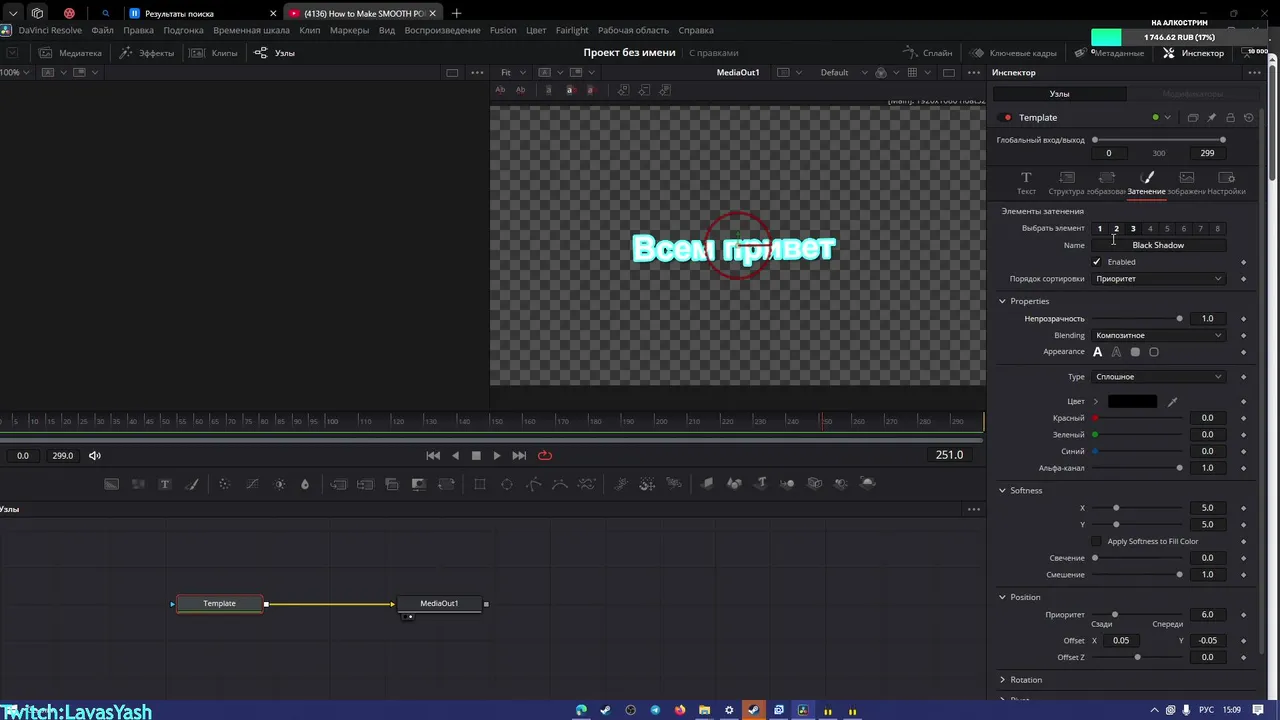Select the MediaOut1 node
The width and height of the screenshot is (1280, 720).
coord(440,604)
